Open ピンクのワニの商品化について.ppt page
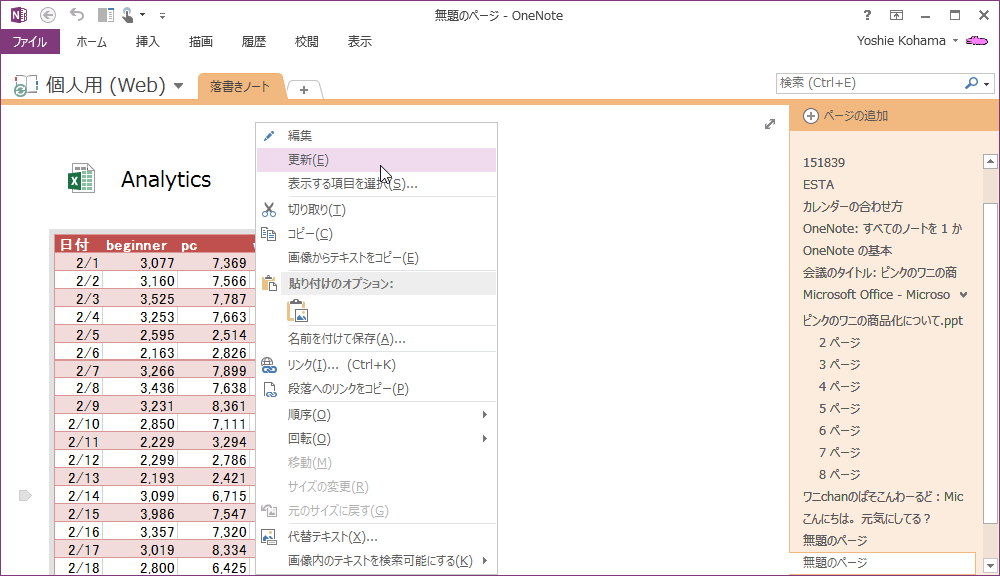1000x576 pixels. [x=883, y=320]
